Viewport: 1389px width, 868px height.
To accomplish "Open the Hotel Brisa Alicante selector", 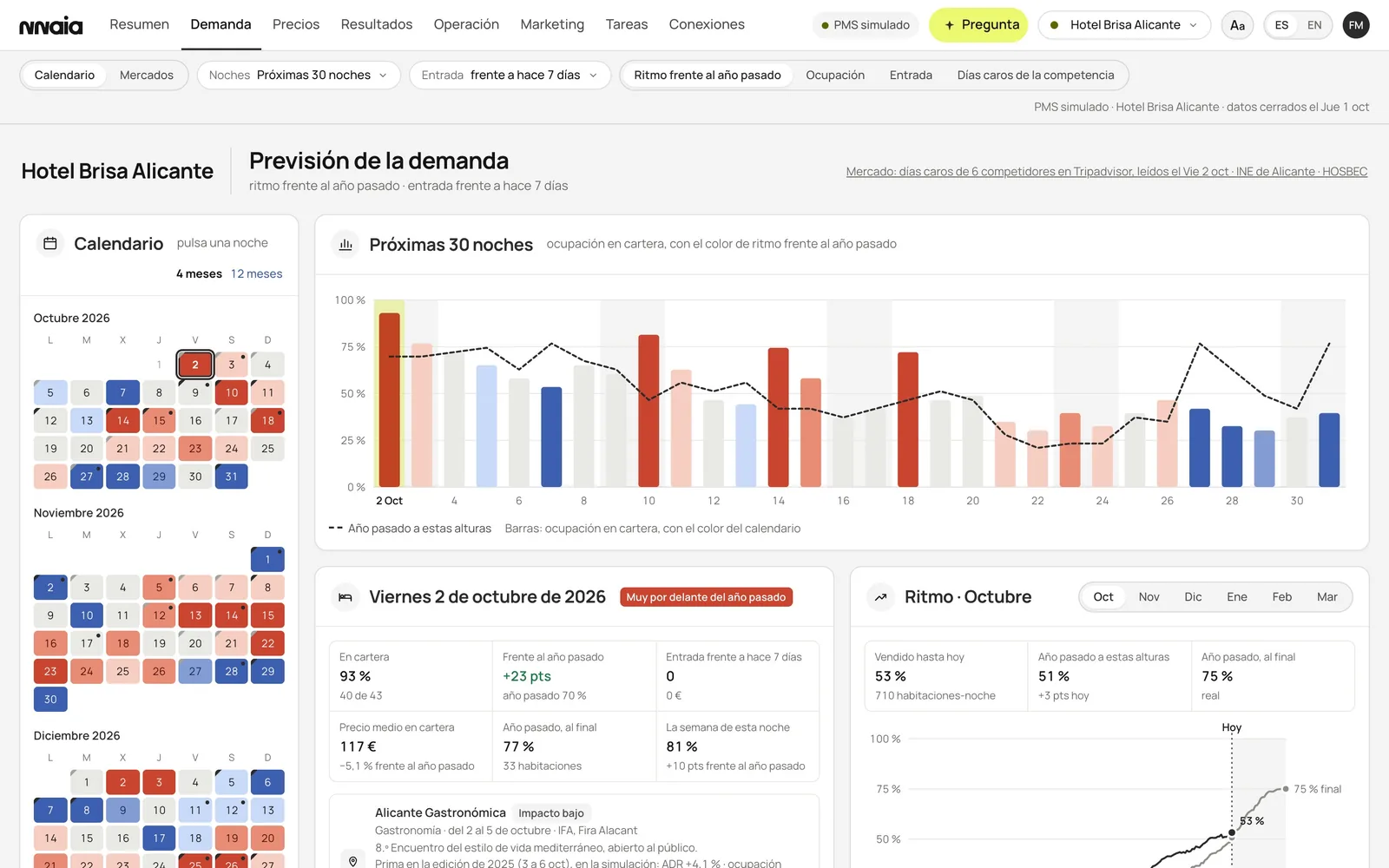I will (1124, 25).
